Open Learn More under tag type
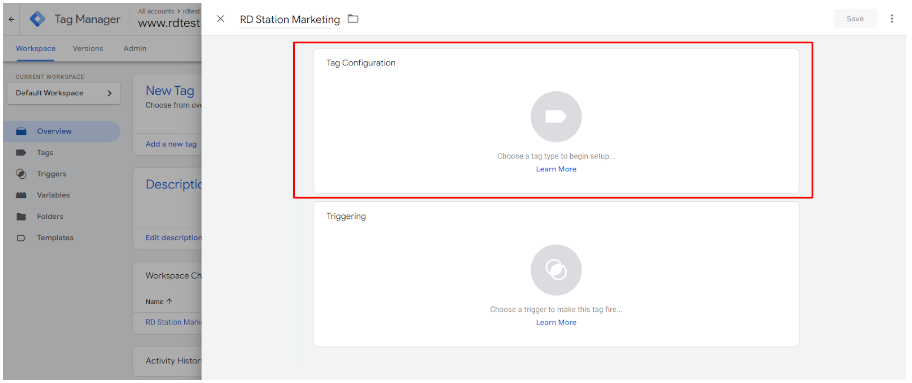This screenshot has width=912, height=383. coord(556,169)
